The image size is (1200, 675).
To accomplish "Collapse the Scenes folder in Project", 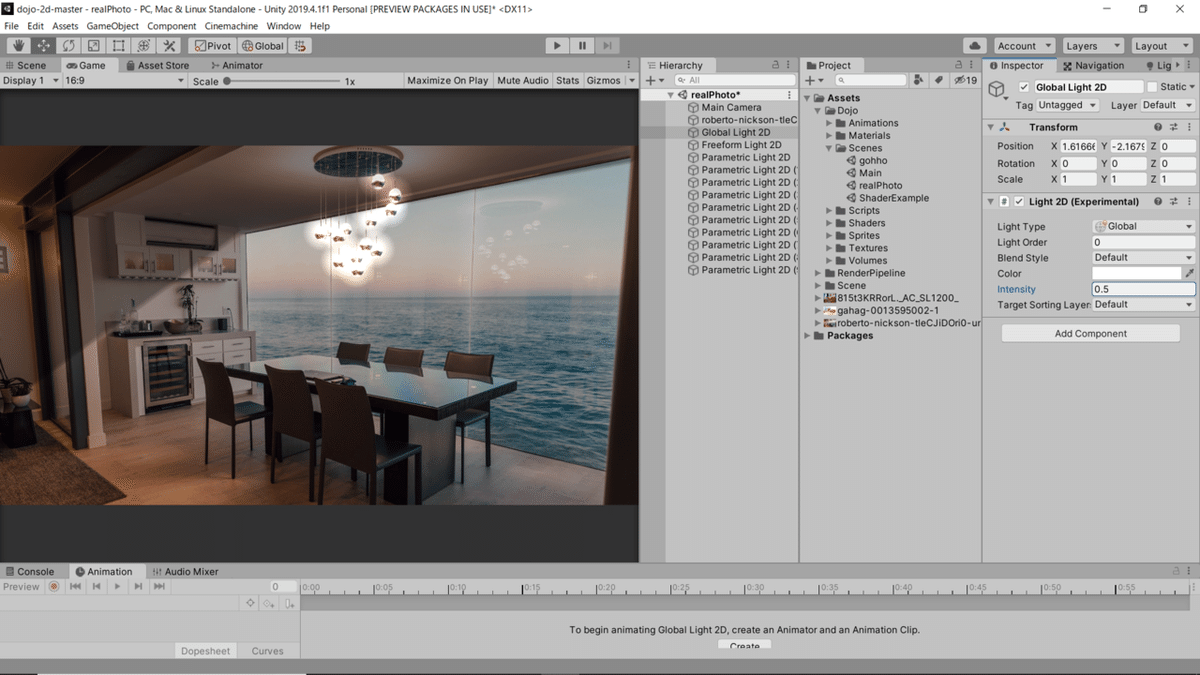I will (830, 148).
